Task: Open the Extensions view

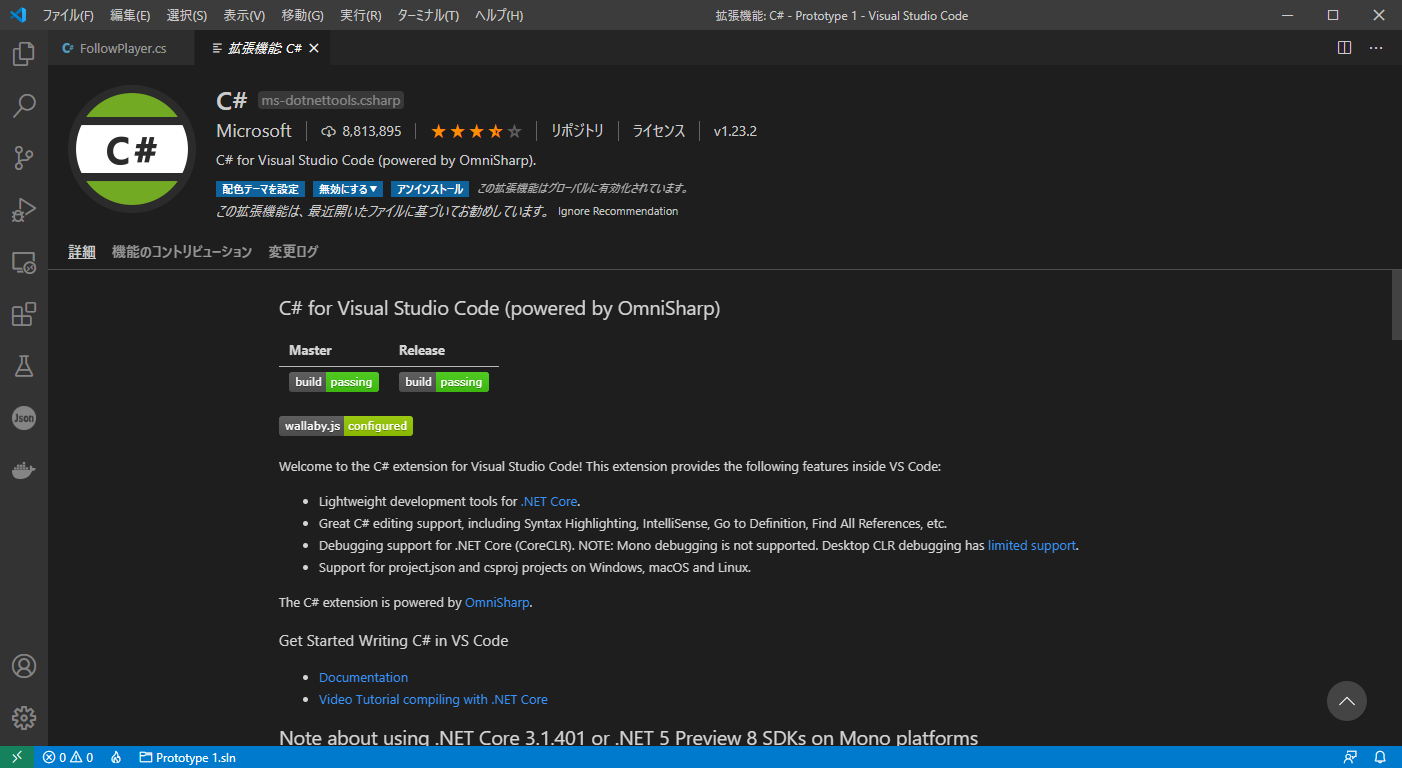Action: point(24,314)
